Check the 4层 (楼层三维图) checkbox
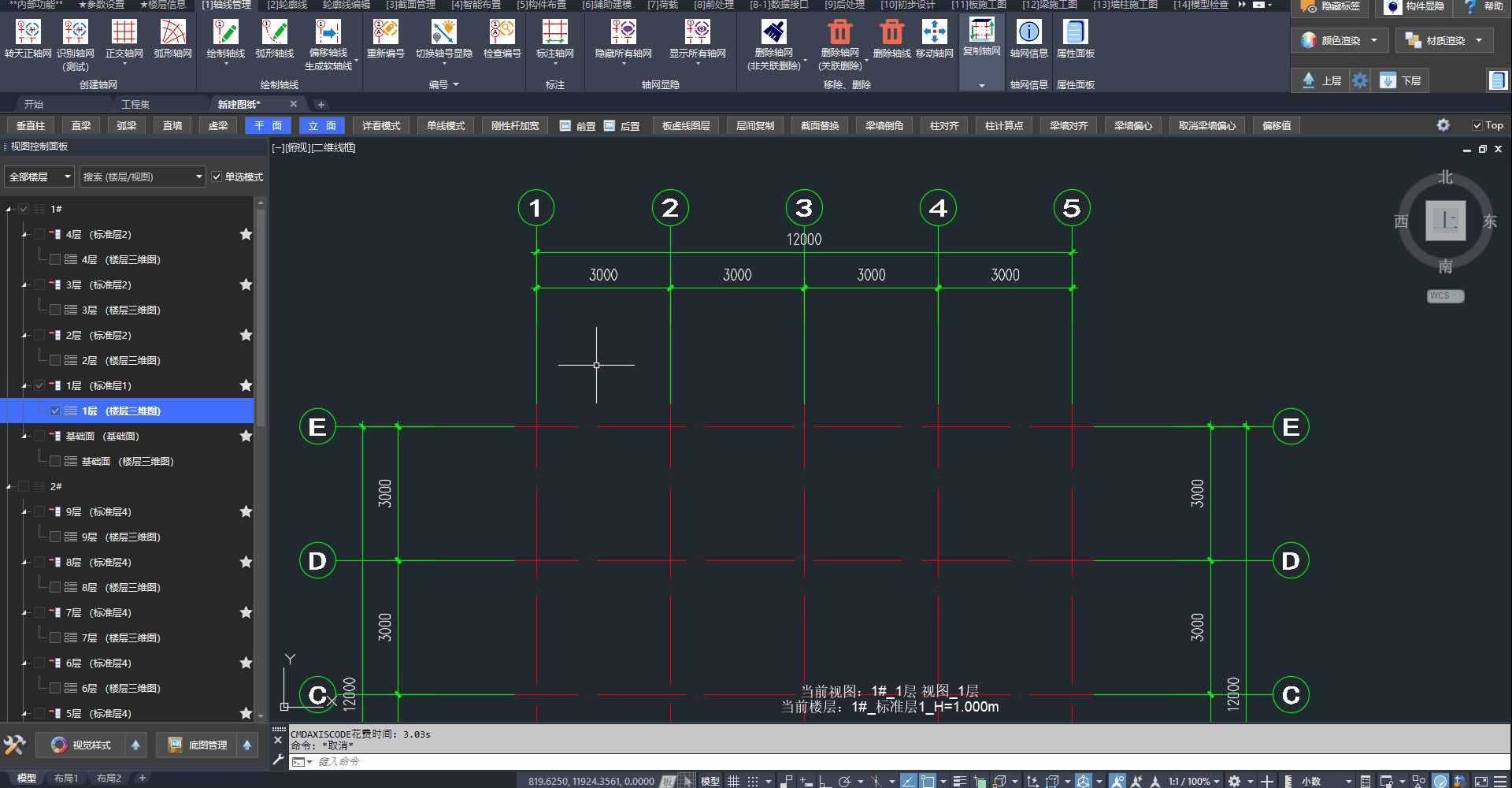The width and height of the screenshot is (1512, 788). click(x=55, y=259)
